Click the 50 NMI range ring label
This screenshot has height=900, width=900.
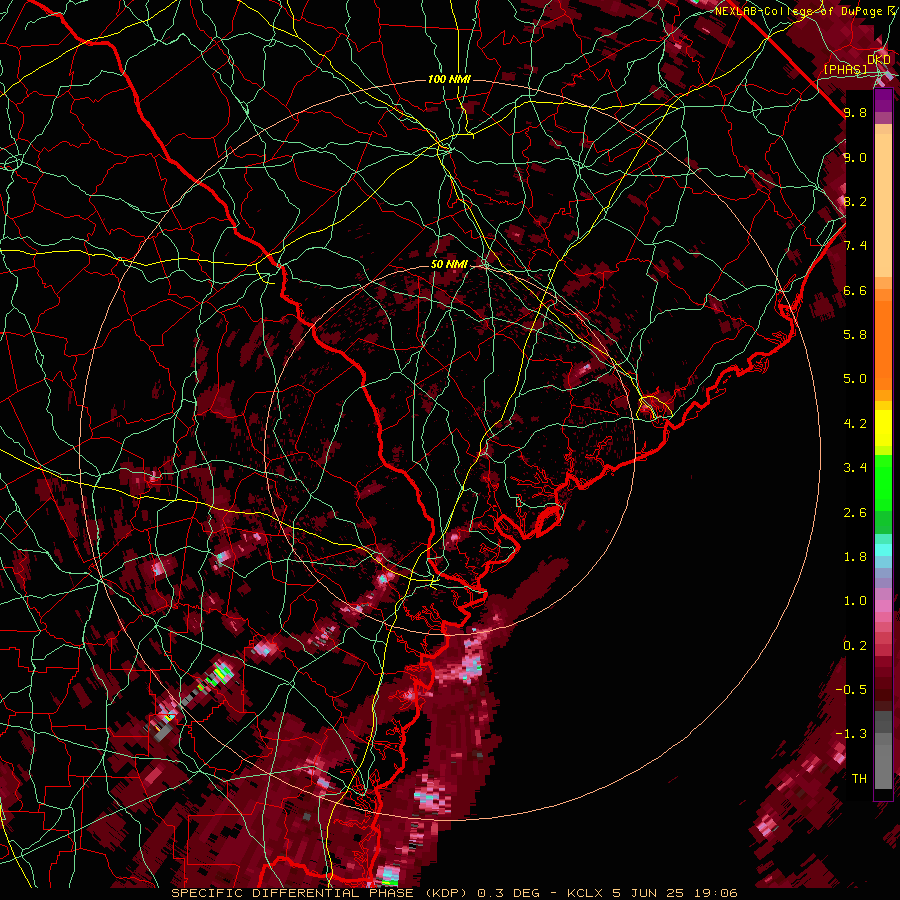[449, 265]
